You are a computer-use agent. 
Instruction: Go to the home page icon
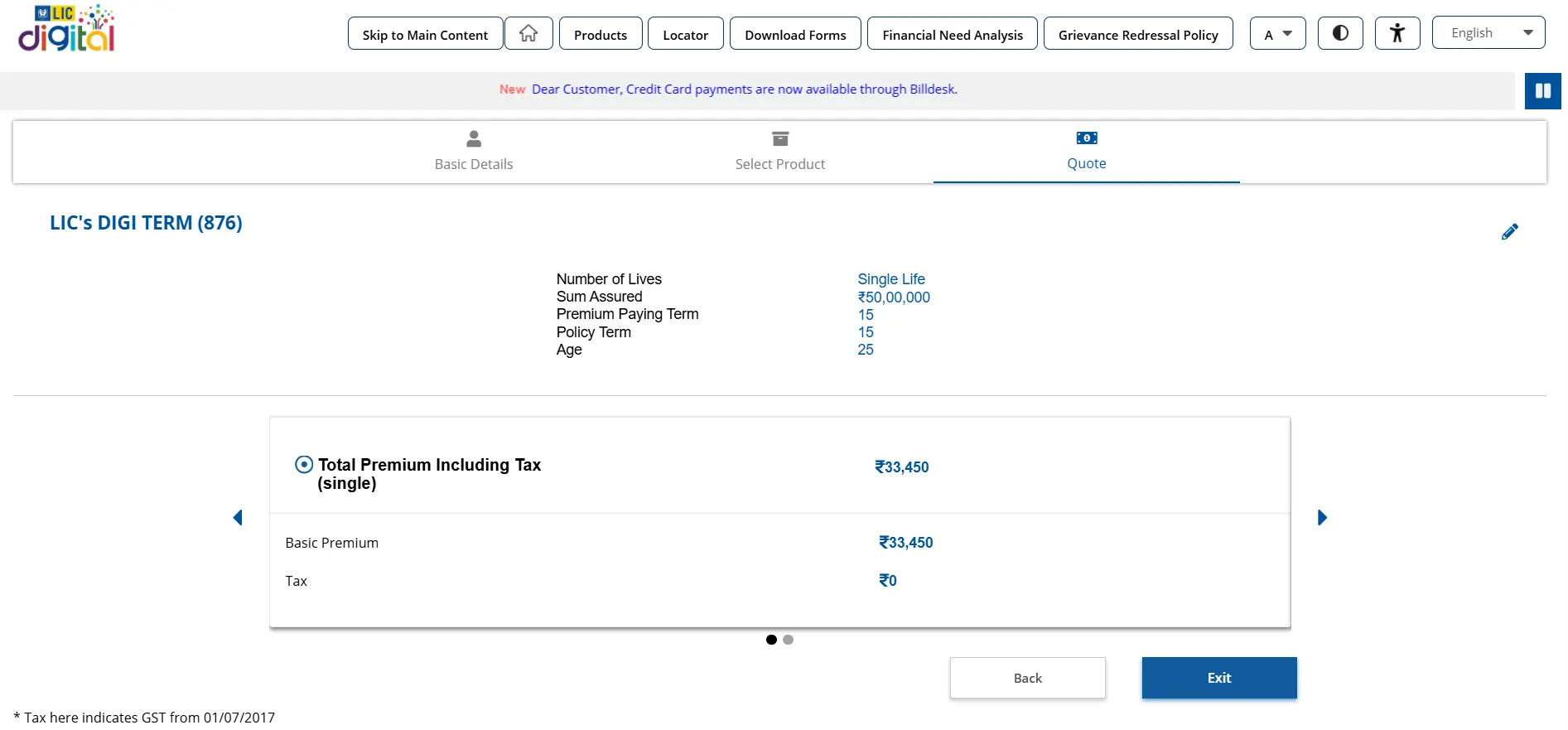528,33
